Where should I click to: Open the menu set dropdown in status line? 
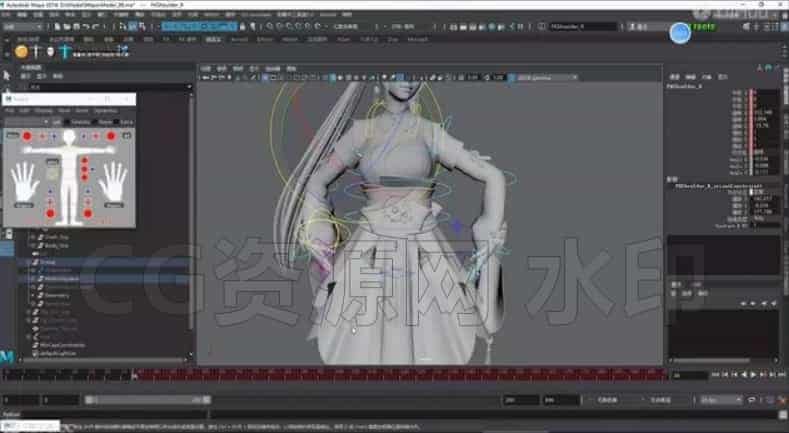[23, 27]
